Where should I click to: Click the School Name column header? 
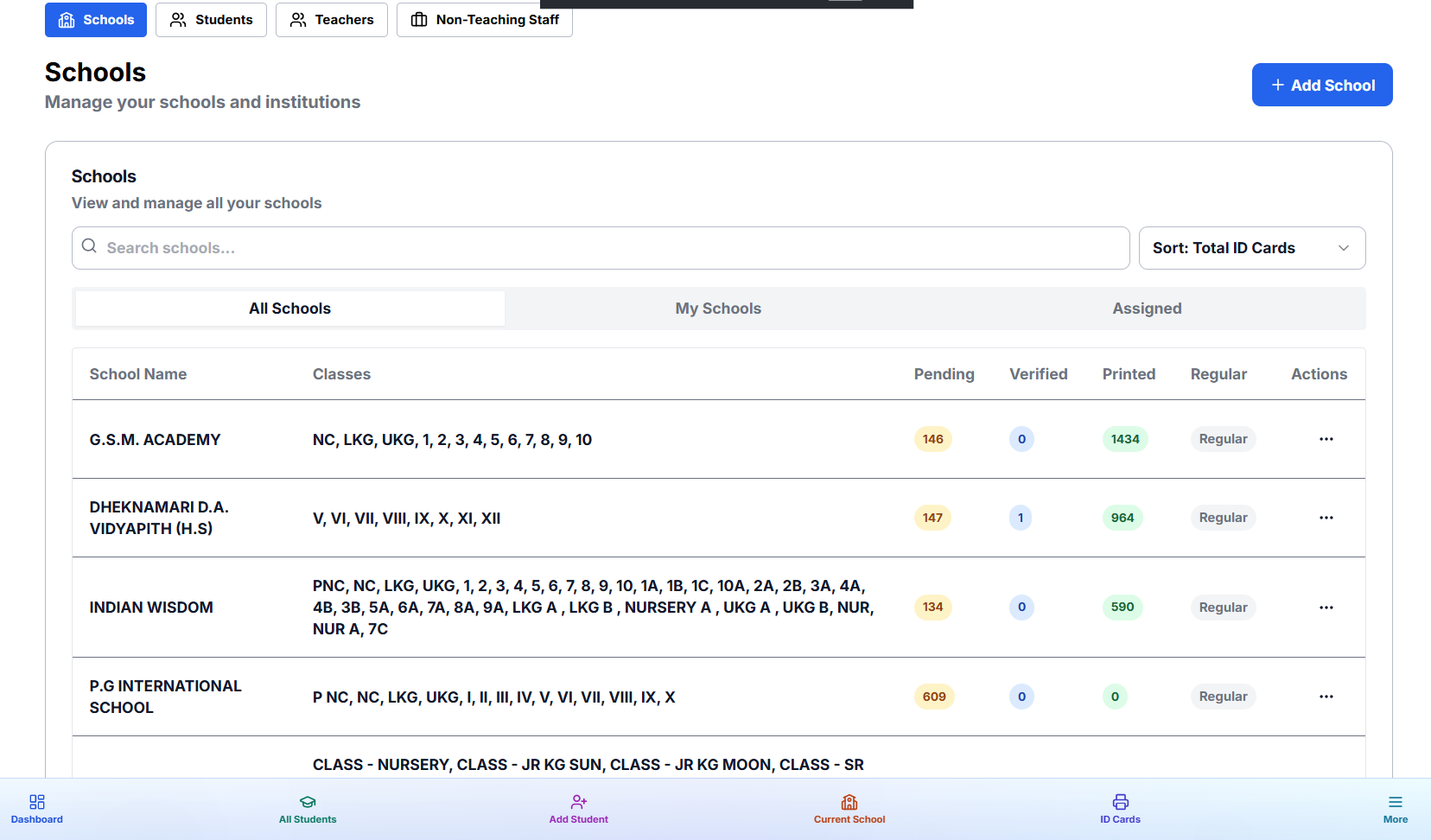click(138, 374)
